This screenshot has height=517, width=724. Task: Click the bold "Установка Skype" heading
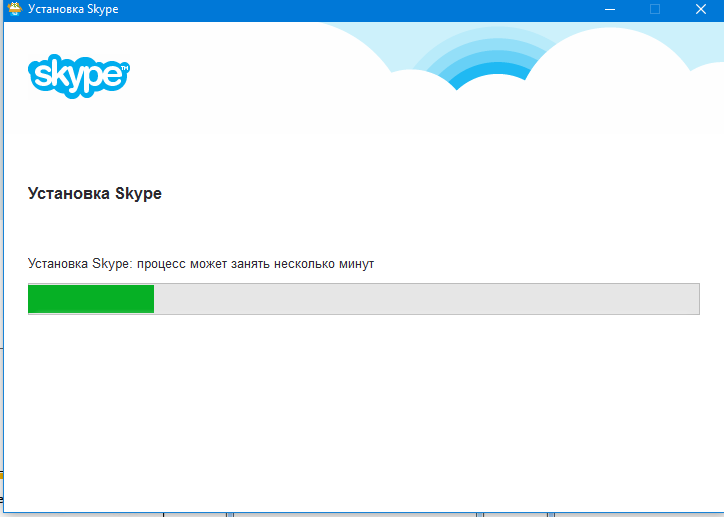[x=94, y=194]
